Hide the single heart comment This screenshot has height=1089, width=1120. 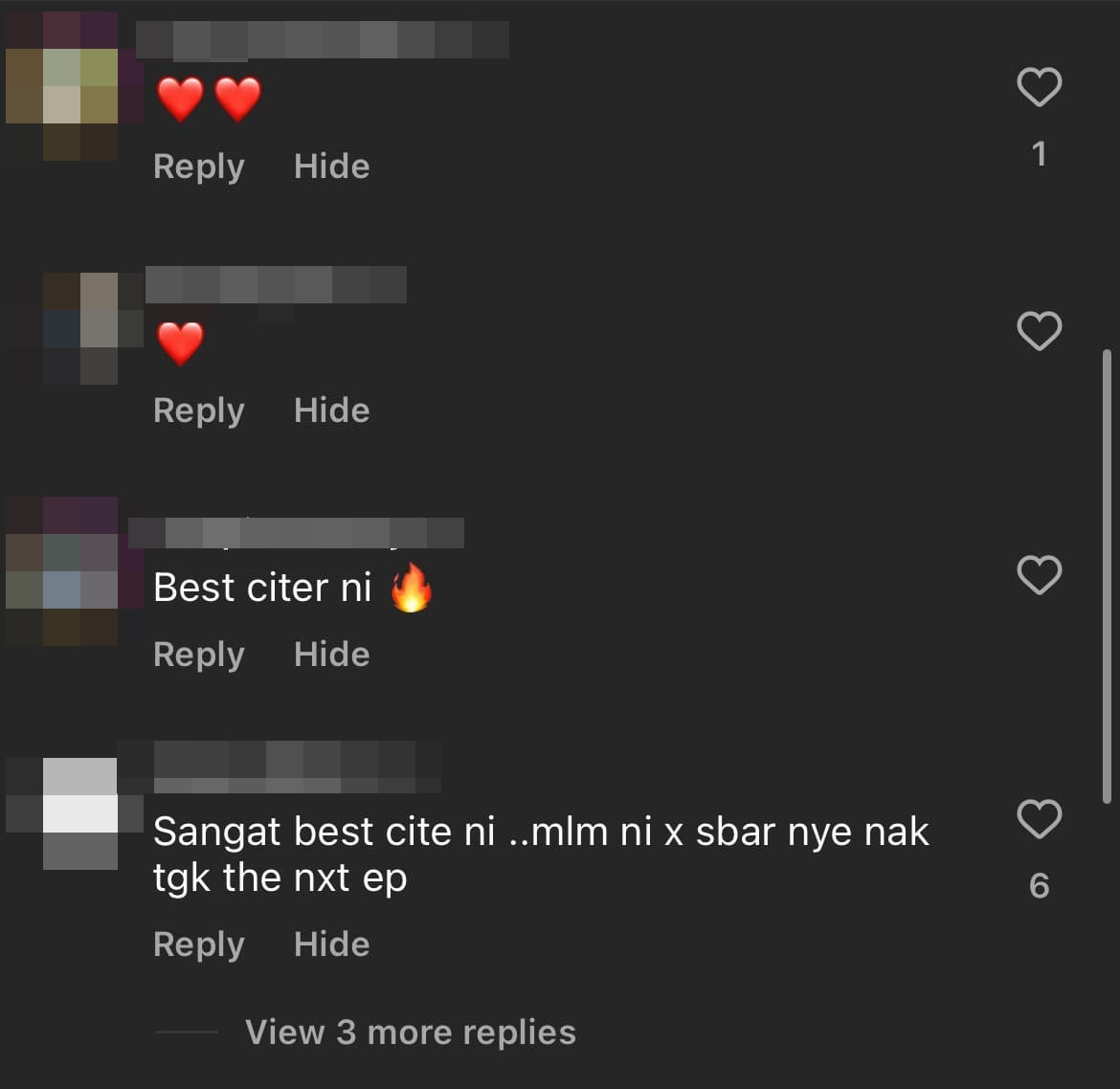[331, 411]
